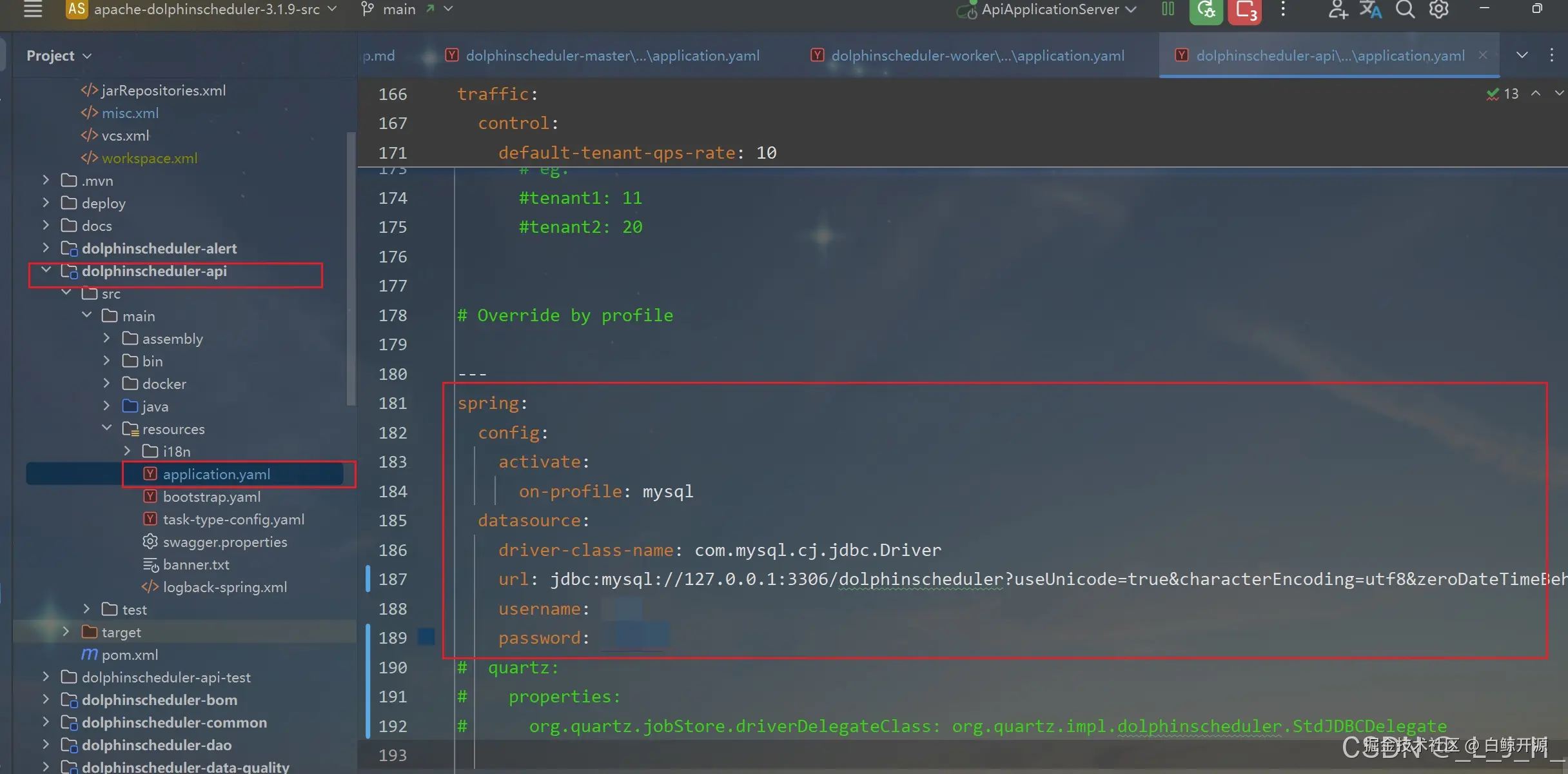This screenshot has width=1568, height=774.
Task: Open Search Everywhere magnifier icon
Action: [1405, 9]
